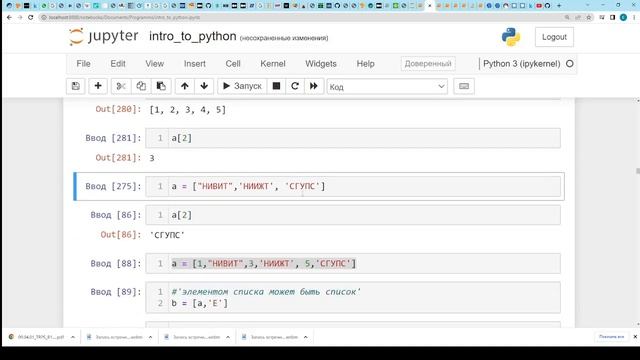Open a new browser tab with plus
The width and height of the screenshot is (640, 360).
coord(559,6)
